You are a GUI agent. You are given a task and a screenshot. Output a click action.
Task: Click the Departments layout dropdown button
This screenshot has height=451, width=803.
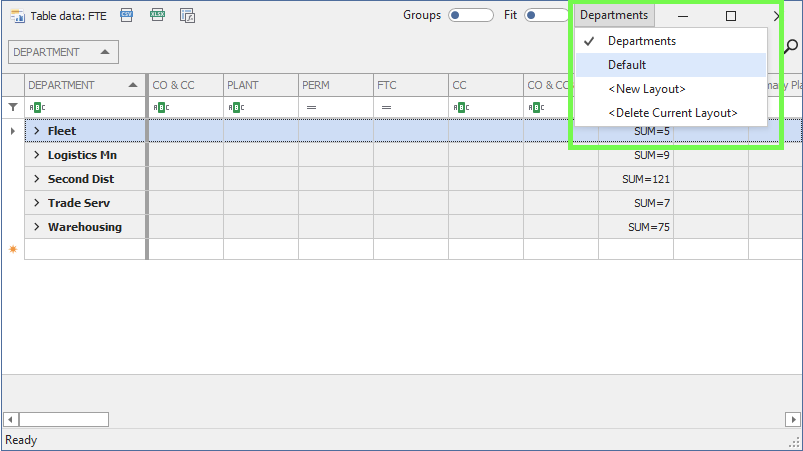[614, 15]
